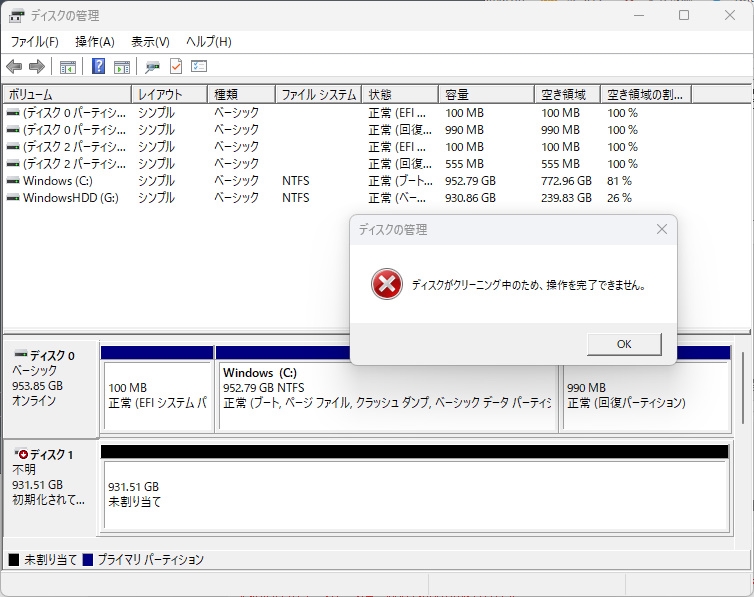754x597 pixels.
Task: Click the 952.79 GB capacity cell
Action: 470,181
